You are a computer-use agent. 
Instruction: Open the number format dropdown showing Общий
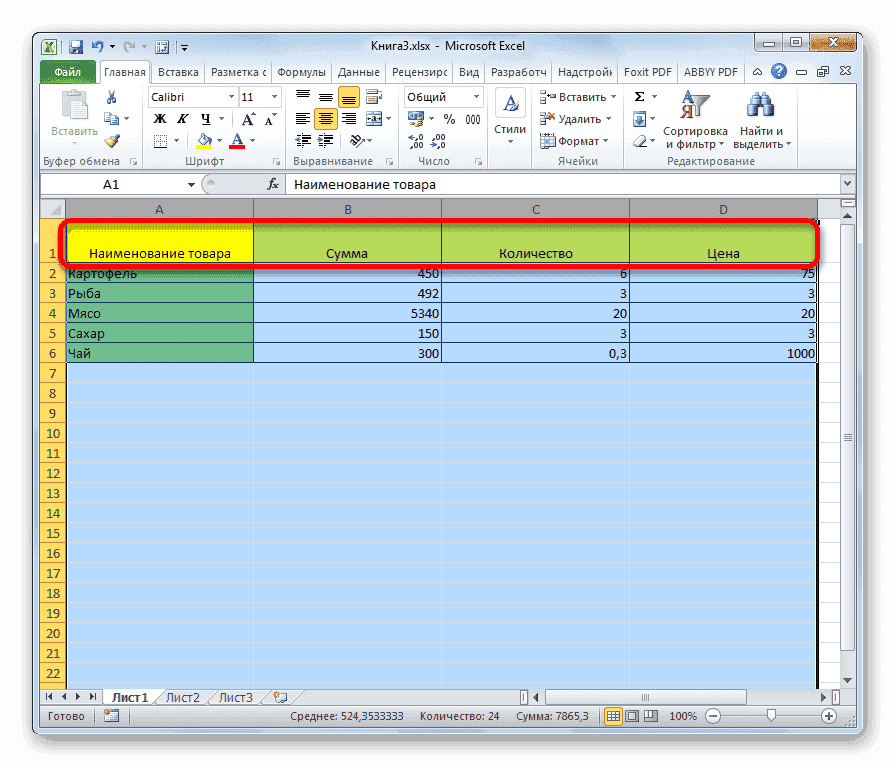point(477,96)
